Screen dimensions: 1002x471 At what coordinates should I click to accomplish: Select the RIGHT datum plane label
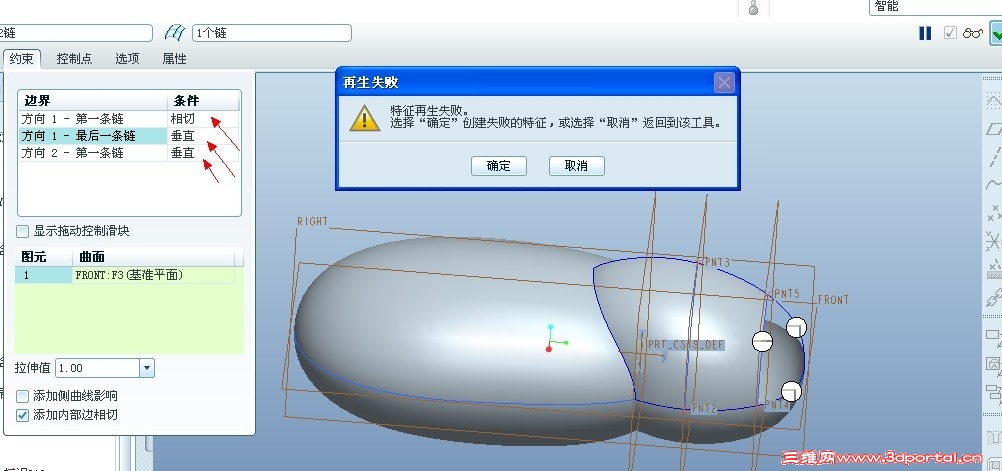tap(312, 221)
